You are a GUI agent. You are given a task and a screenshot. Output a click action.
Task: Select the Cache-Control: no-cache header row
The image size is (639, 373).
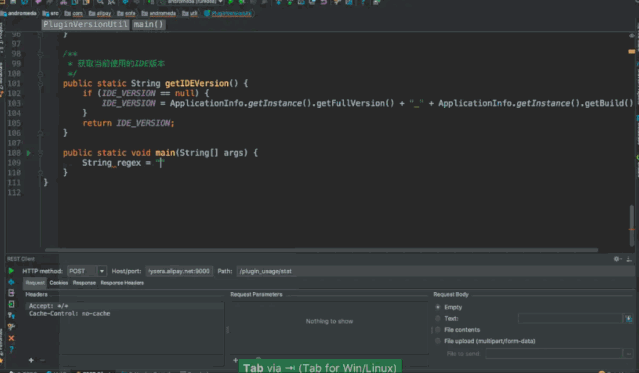(124, 313)
